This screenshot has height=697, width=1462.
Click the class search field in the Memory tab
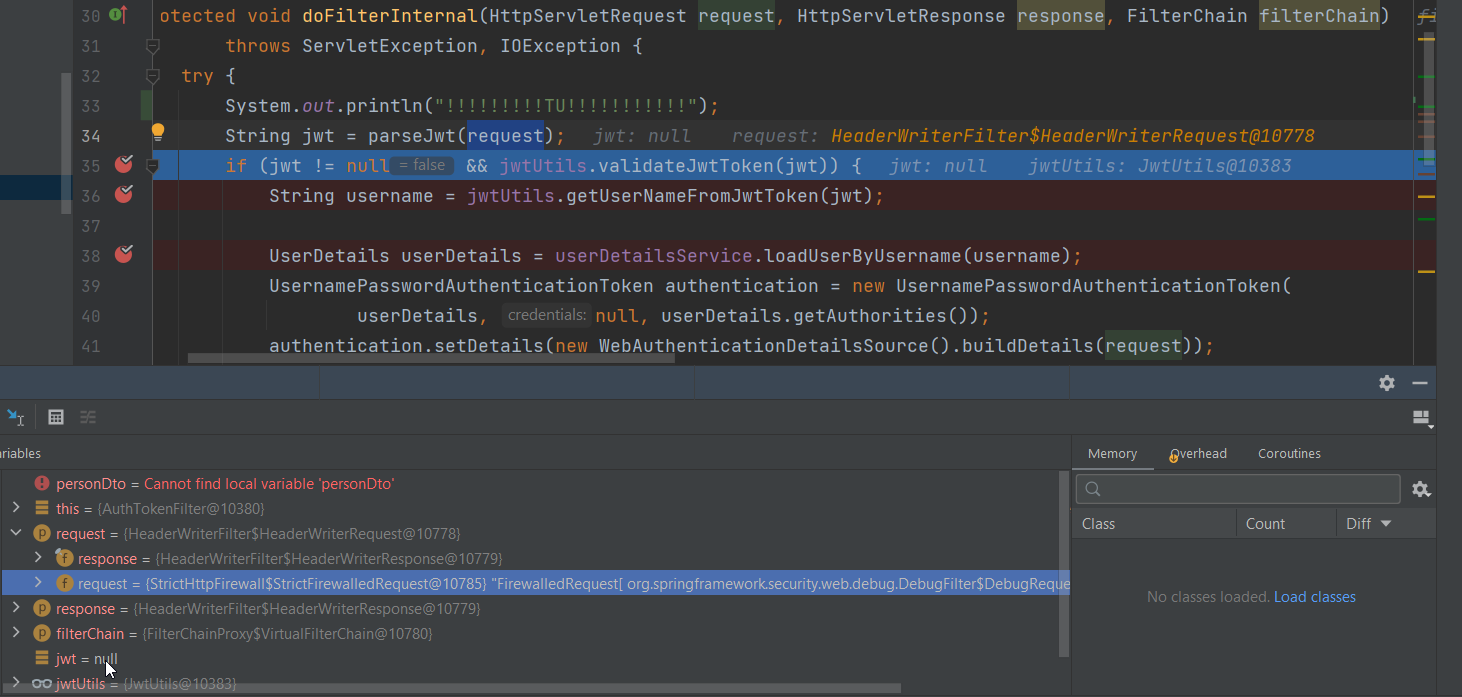[x=1238, y=489]
